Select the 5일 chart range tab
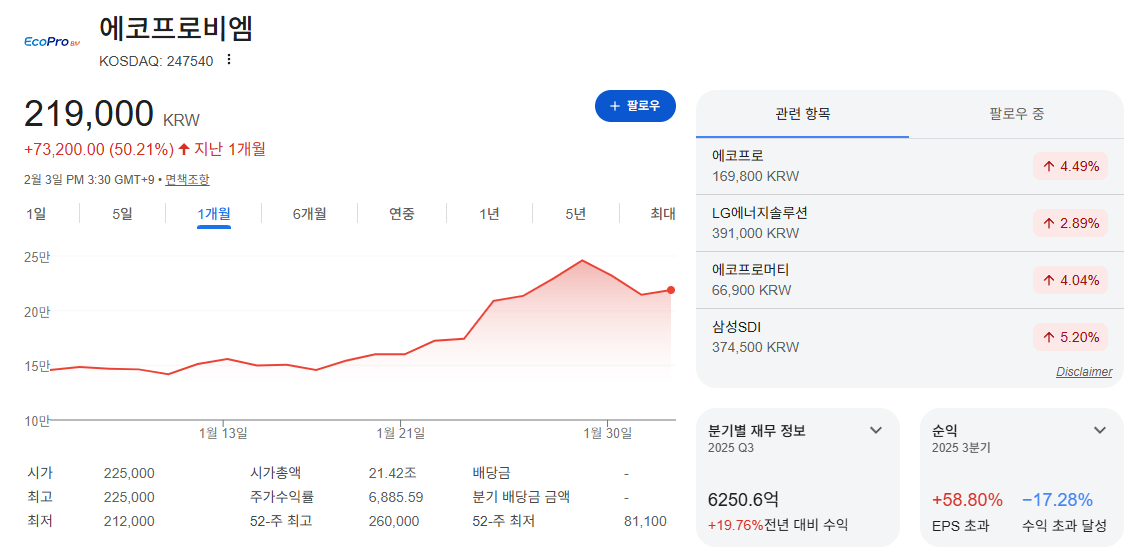 123,214
